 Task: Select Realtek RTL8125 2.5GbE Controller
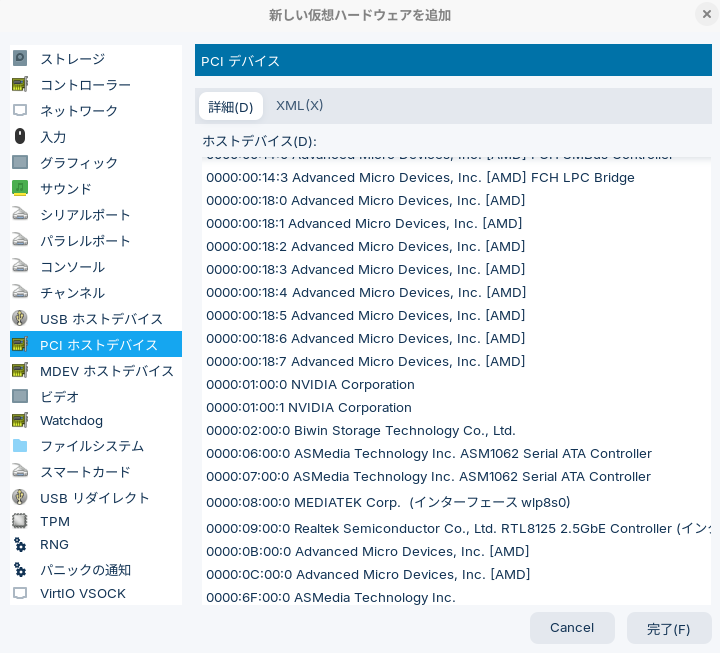tap(456, 528)
